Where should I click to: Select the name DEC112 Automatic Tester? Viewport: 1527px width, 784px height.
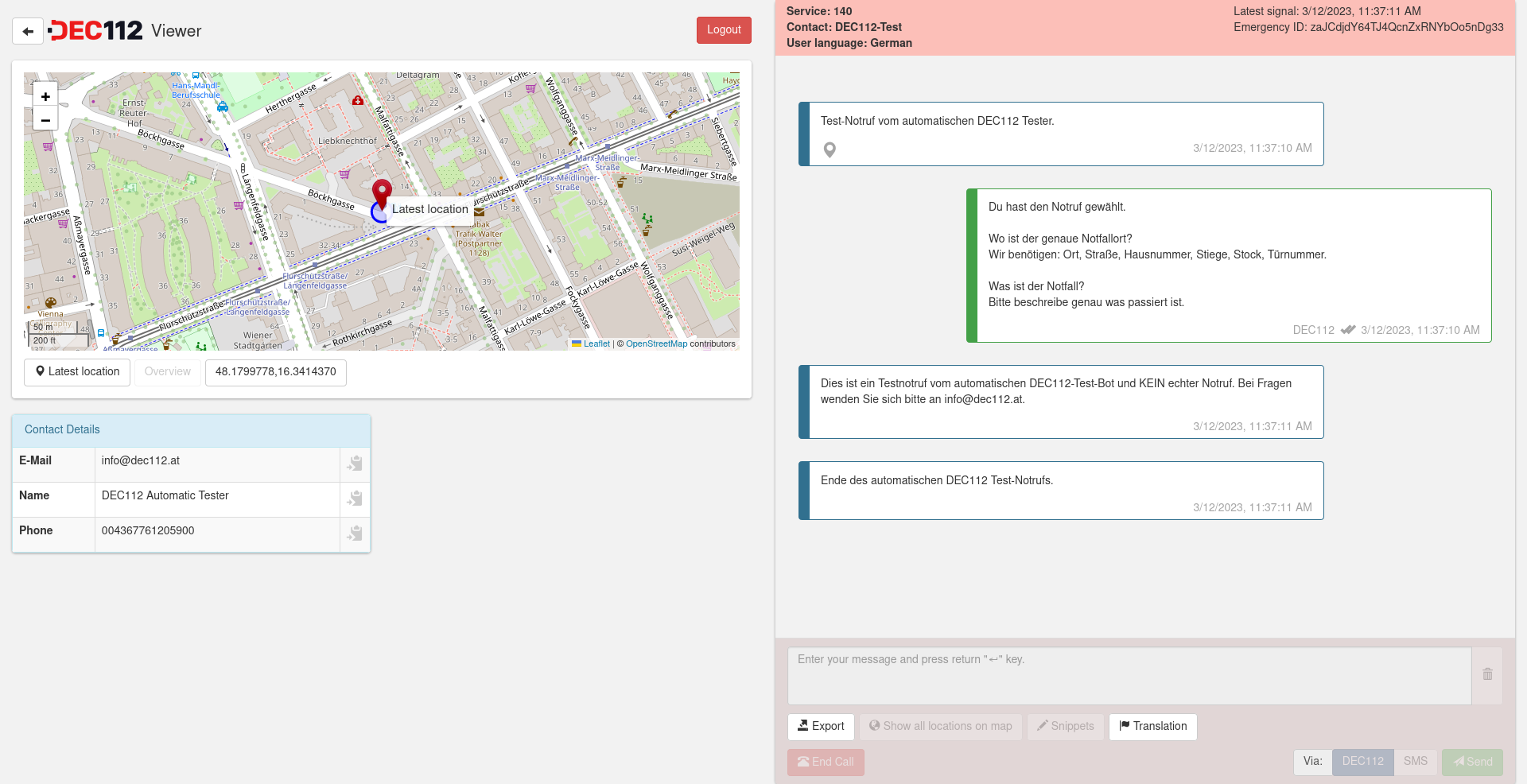point(165,496)
